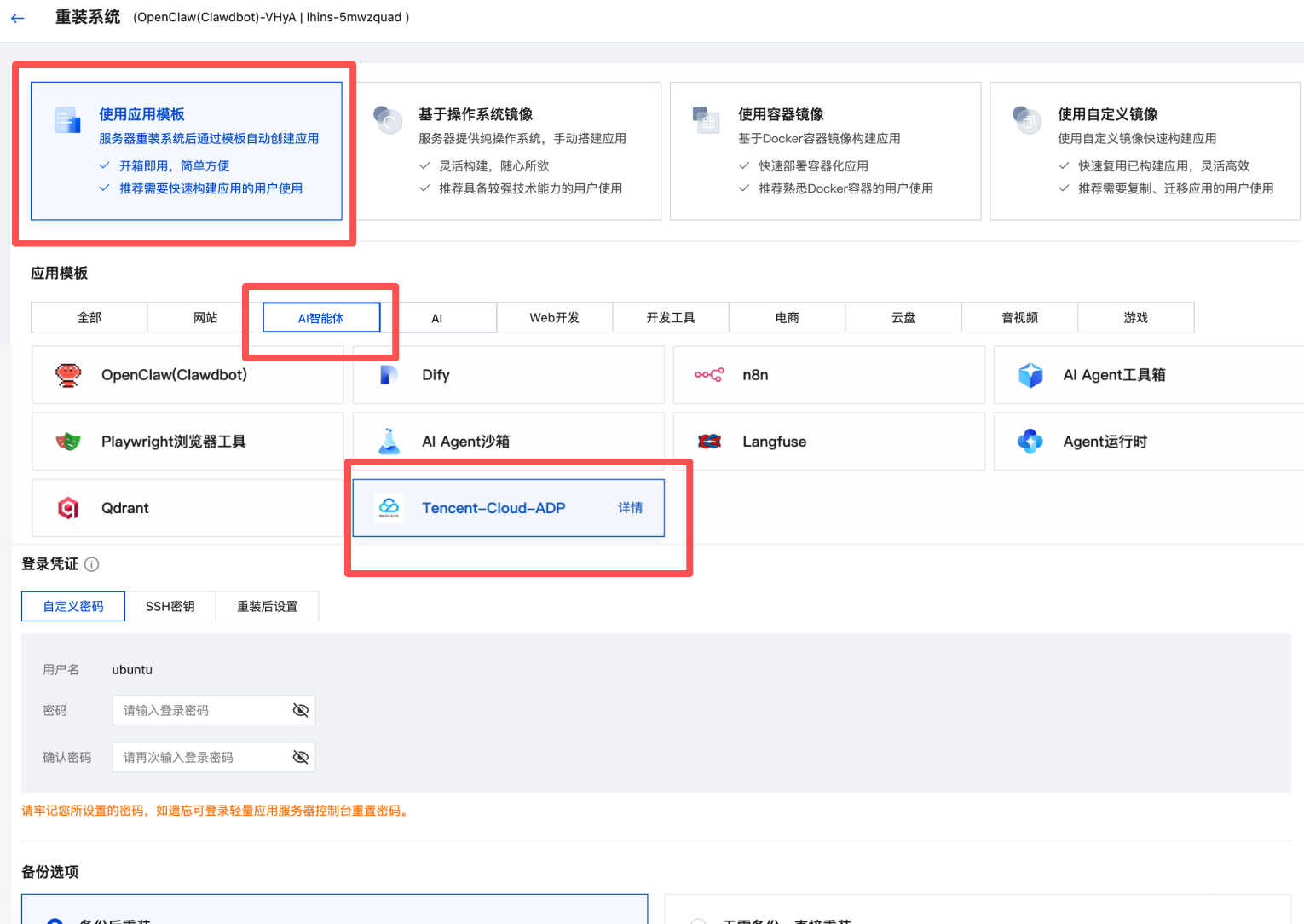This screenshot has height=924, width=1304.
Task: Choose the Dify template icon
Action: point(389,375)
